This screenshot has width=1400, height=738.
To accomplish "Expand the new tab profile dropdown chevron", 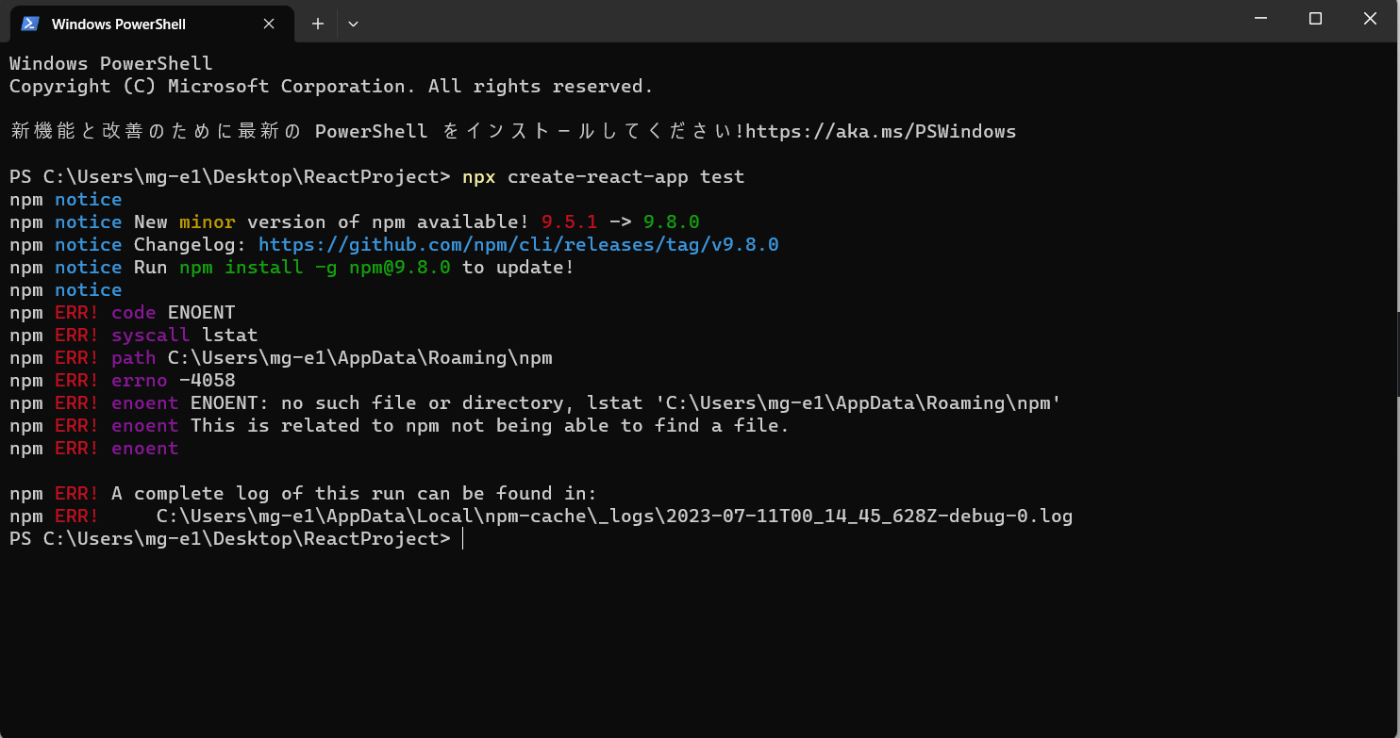I will [x=353, y=24].
